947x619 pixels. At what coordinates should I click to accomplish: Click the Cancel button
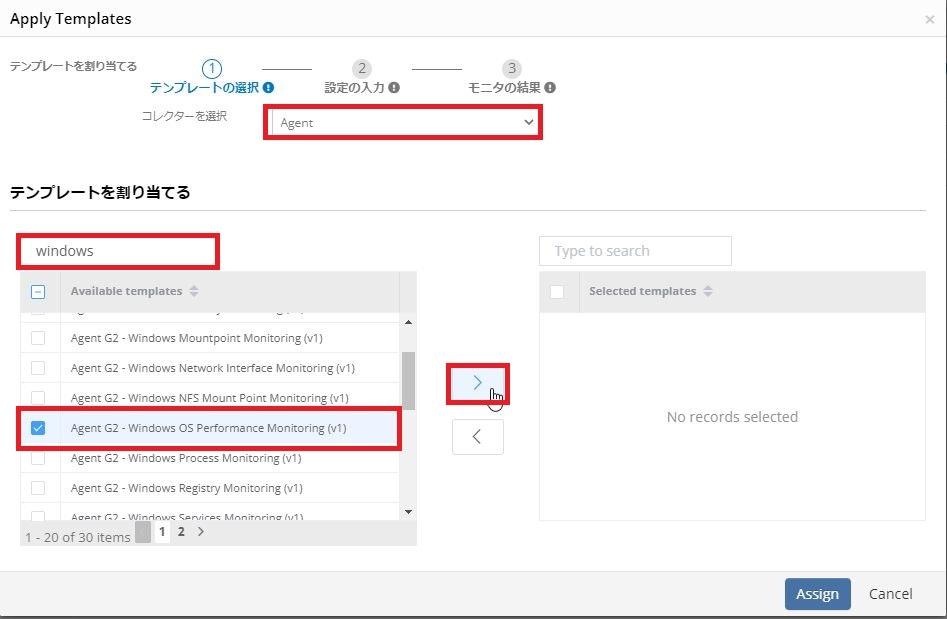[890, 594]
